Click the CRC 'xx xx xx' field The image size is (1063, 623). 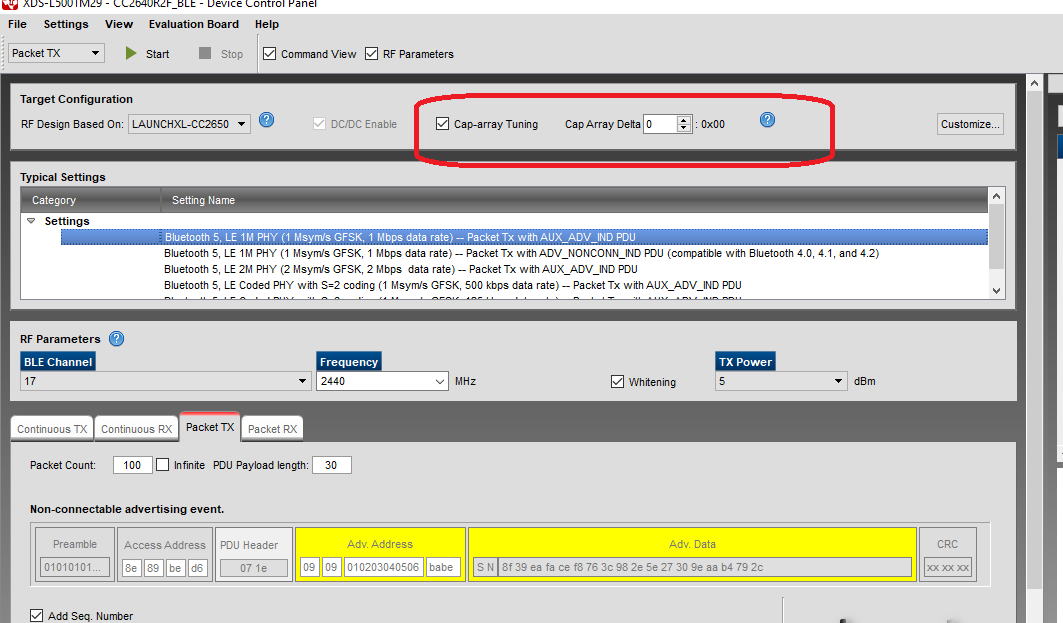coord(948,567)
